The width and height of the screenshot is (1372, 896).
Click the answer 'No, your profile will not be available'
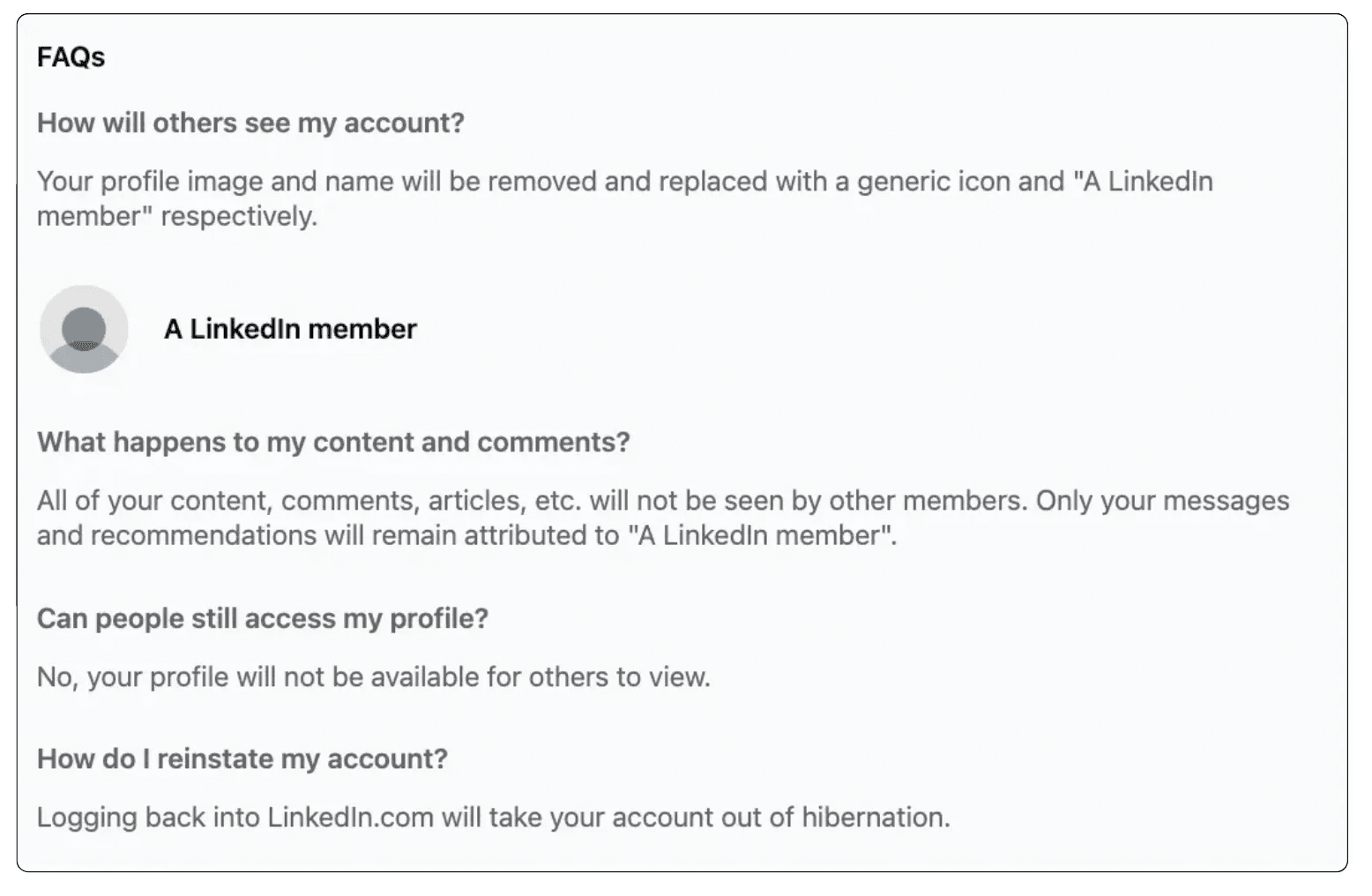[x=374, y=677]
